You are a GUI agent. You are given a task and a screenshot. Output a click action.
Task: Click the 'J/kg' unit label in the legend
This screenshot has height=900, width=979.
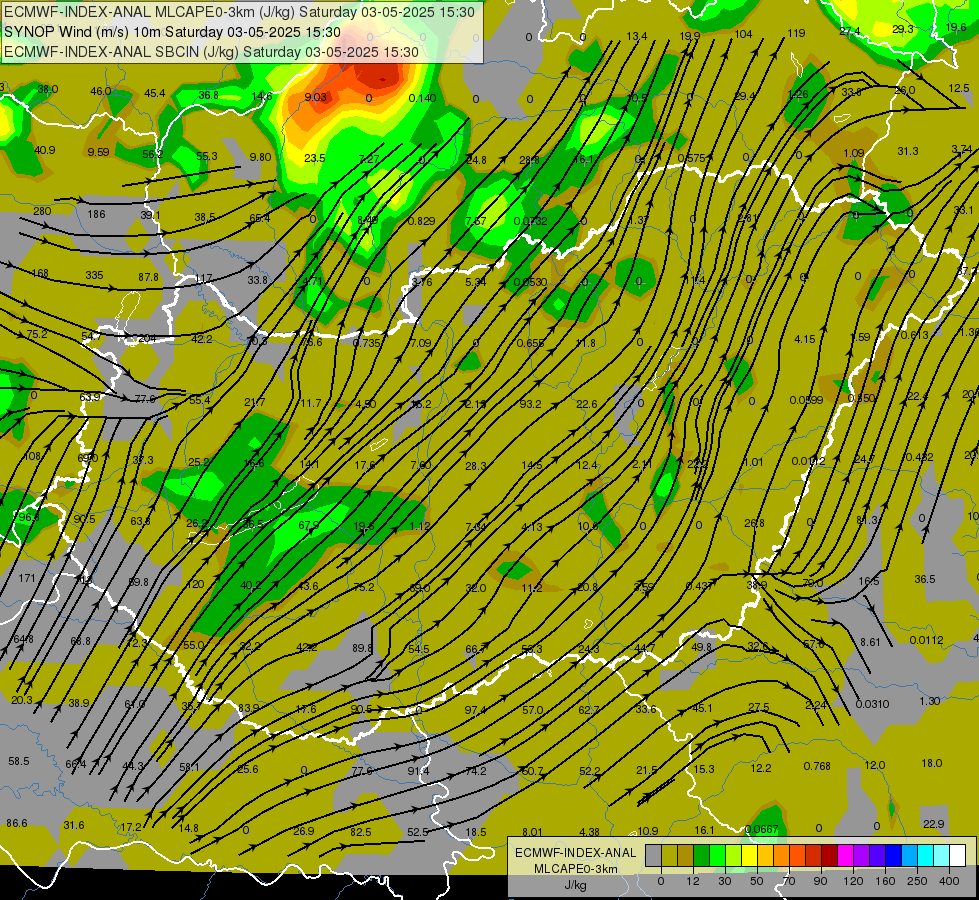point(575,885)
